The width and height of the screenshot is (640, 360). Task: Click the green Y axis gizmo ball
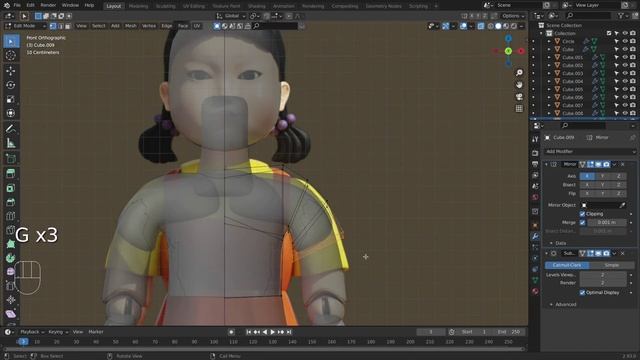pyautogui.click(x=508, y=51)
